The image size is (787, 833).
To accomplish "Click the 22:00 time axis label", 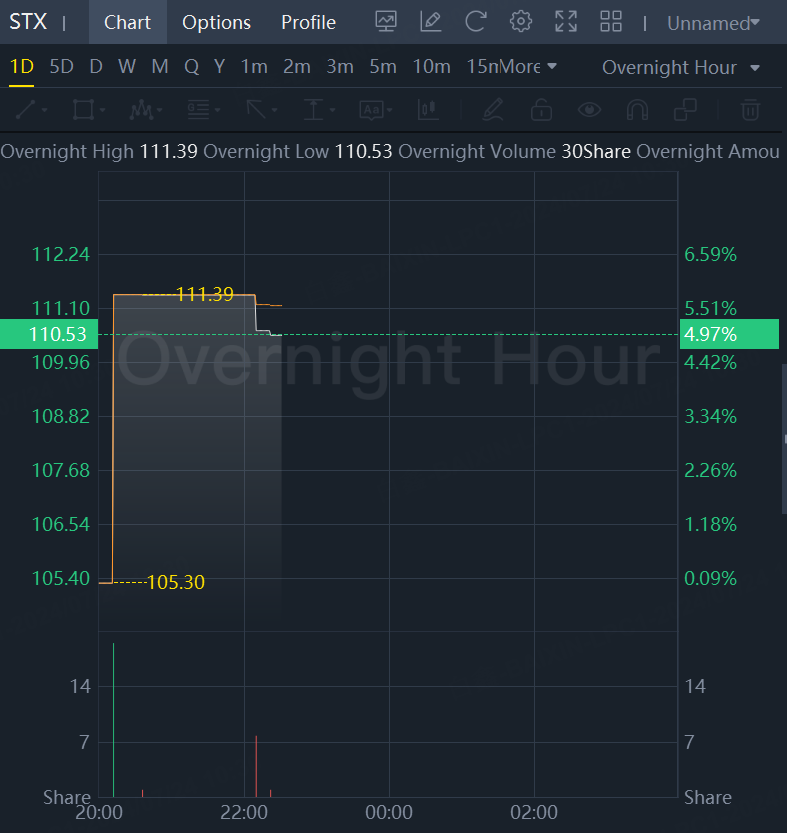I will tap(244, 812).
